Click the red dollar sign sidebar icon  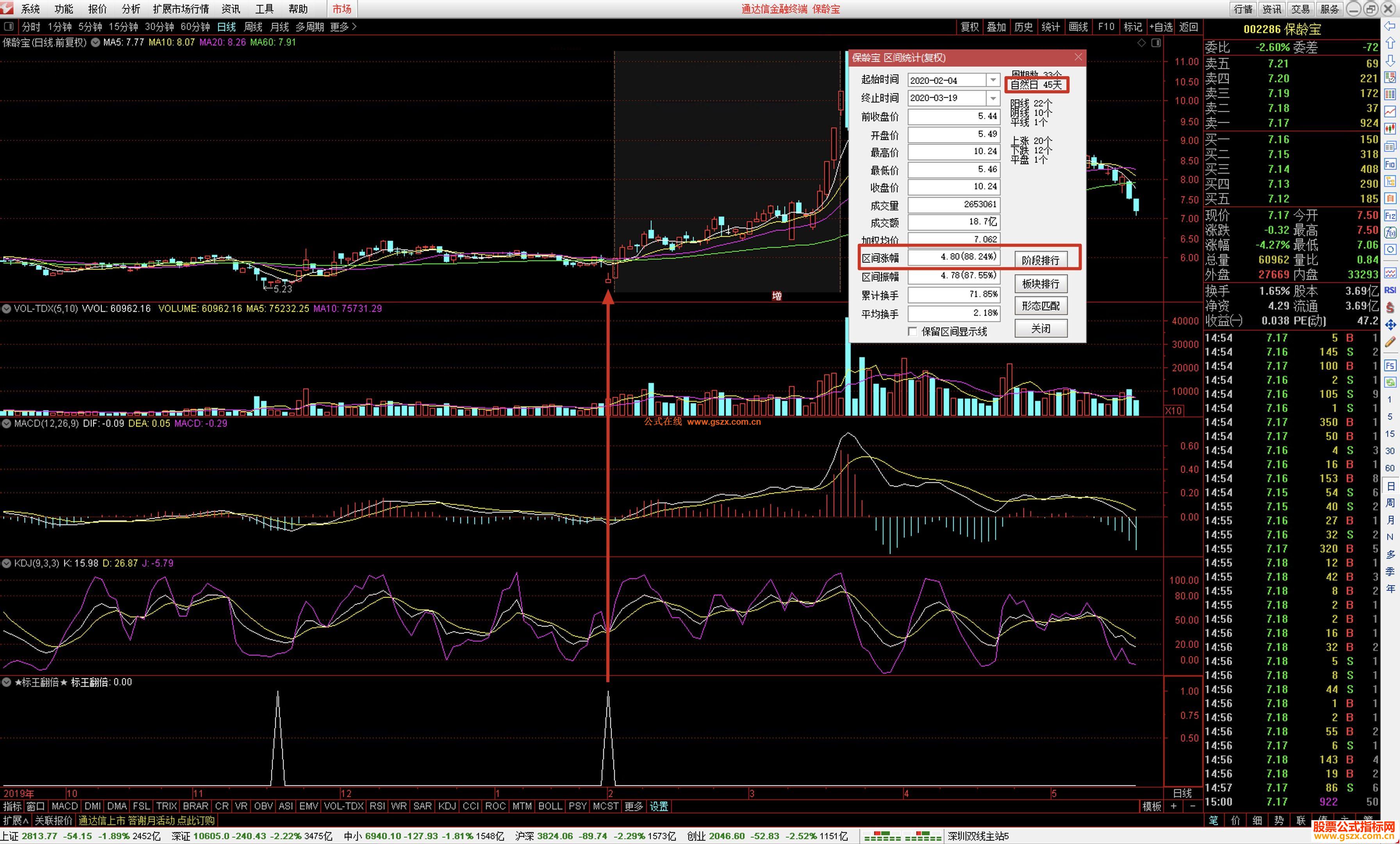1390,308
